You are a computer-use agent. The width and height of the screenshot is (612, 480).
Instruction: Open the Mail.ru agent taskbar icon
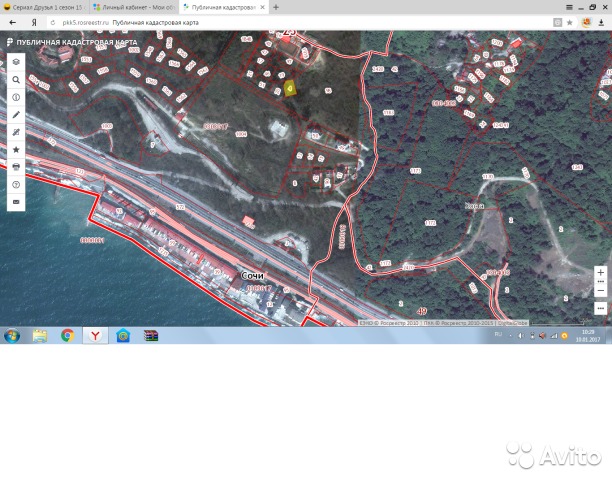tap(123, 336)
